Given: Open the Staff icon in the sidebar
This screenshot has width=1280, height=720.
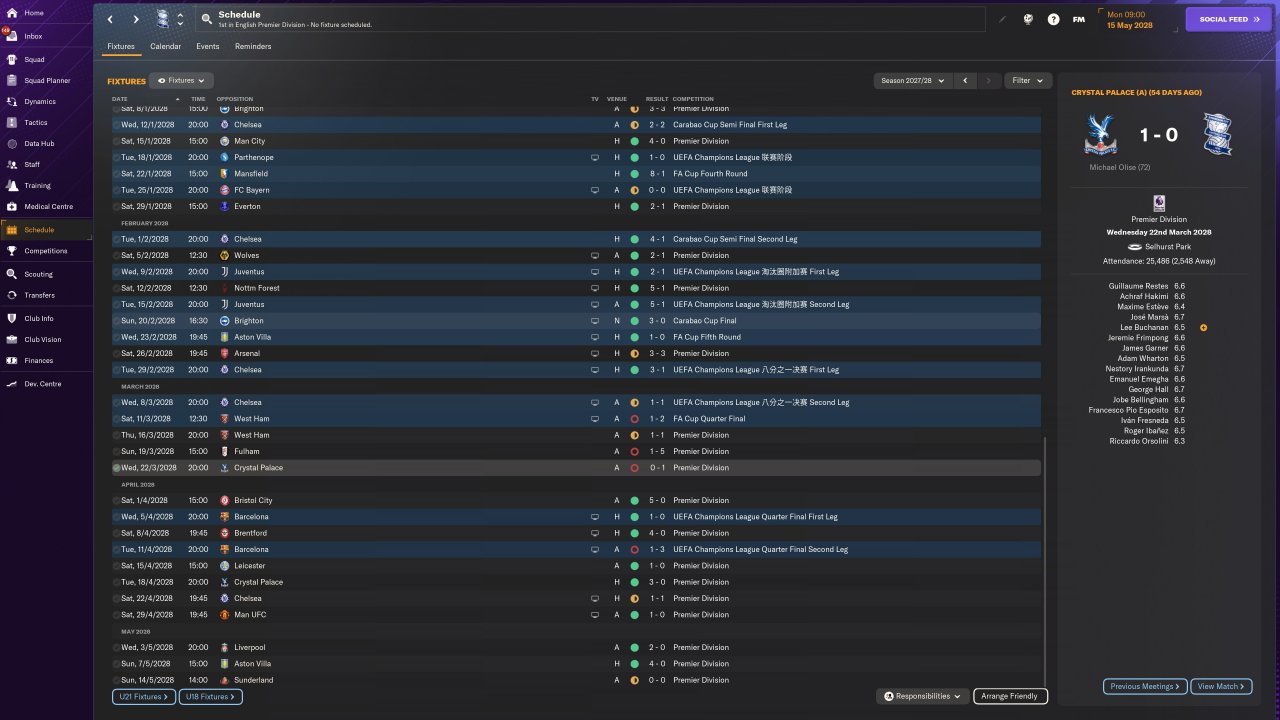Looking at the screenshot, I should pos(12,164).
